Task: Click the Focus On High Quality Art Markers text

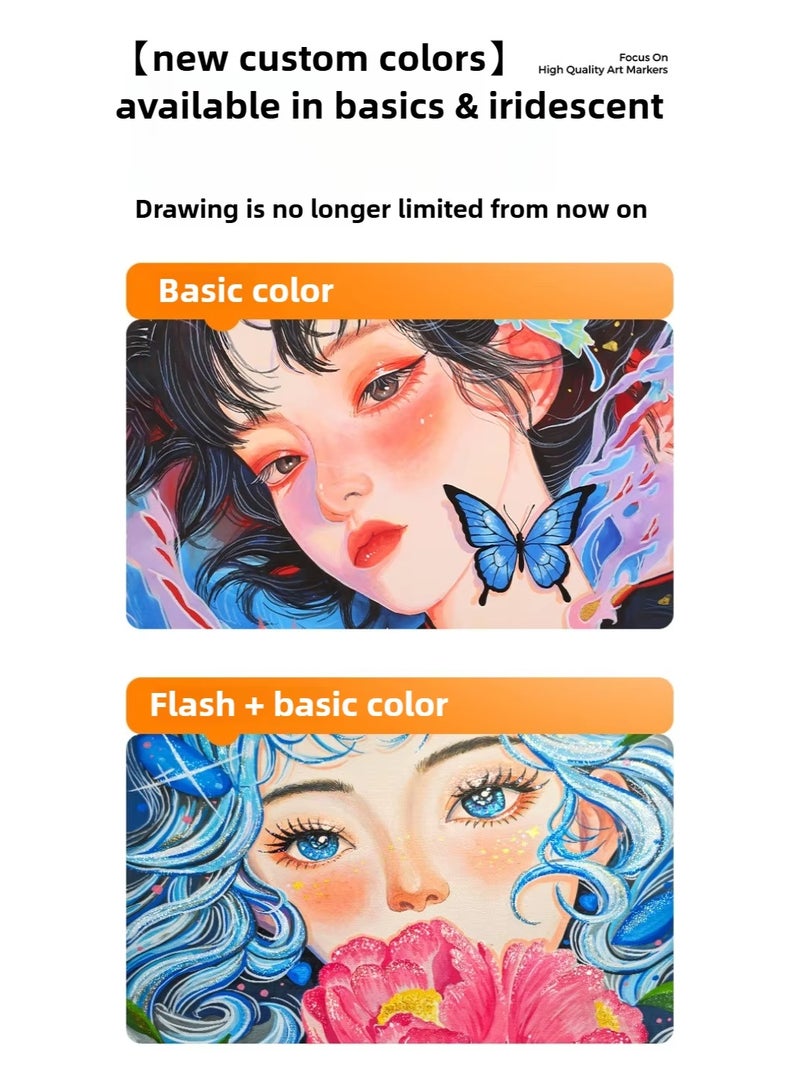Action: tap(603, 63)
